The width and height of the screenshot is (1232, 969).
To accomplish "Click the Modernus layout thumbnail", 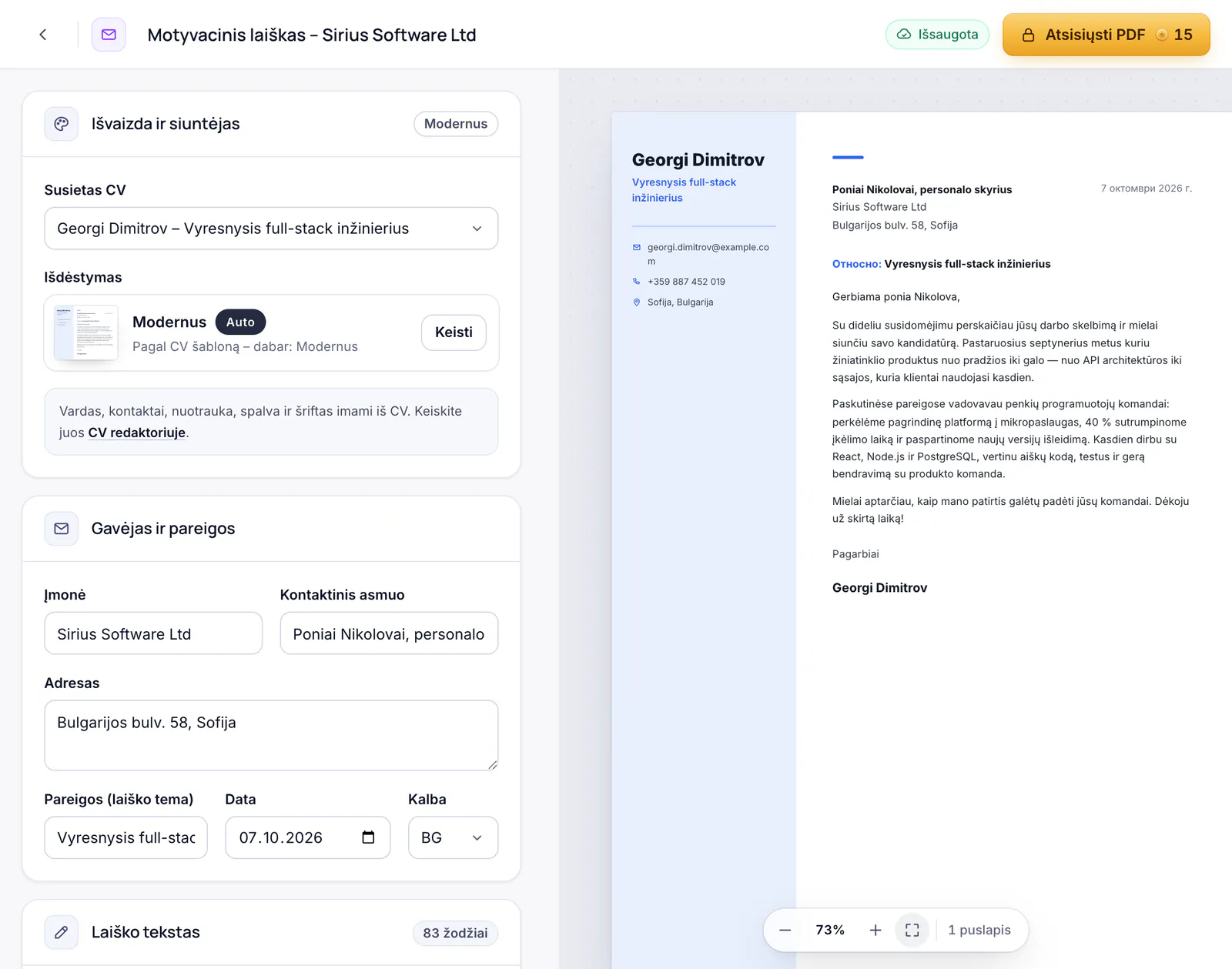I will [85, 332].
